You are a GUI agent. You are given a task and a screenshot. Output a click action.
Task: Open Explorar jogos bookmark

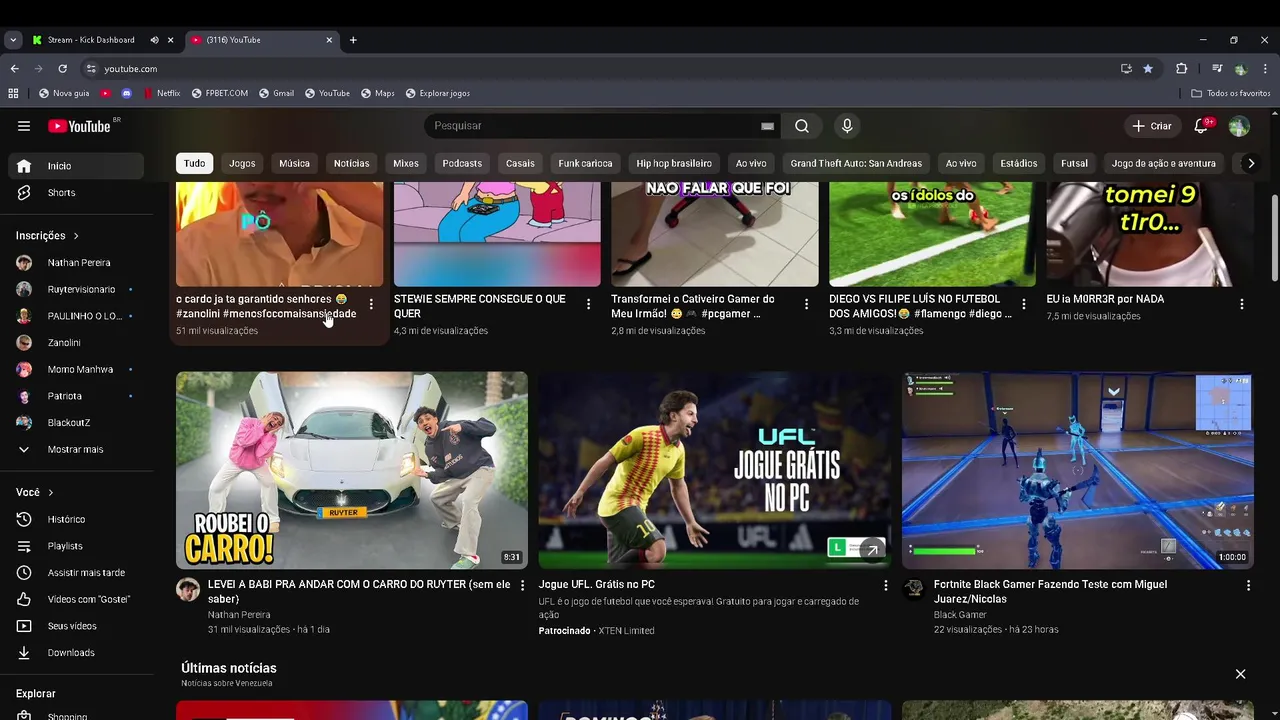point(438,93)
